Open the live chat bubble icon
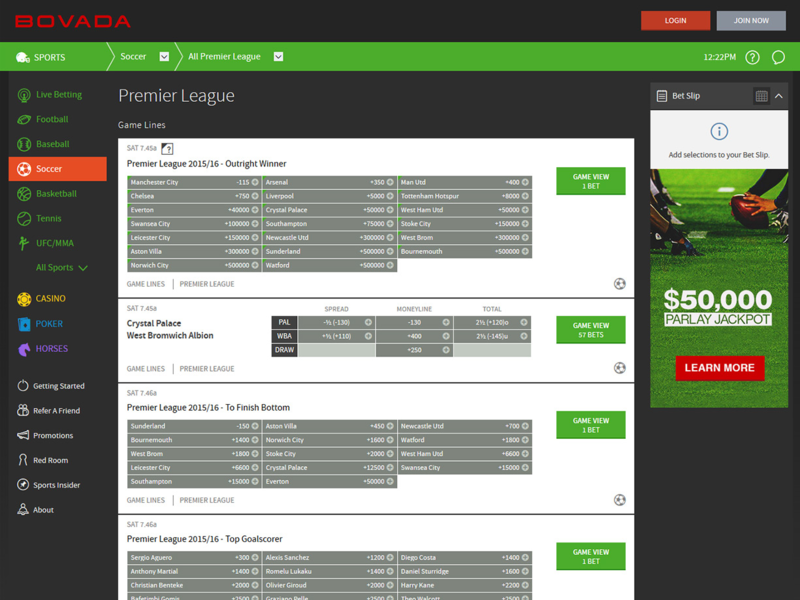The height and width of the screenshot is (600, 800). click(778, 57)
